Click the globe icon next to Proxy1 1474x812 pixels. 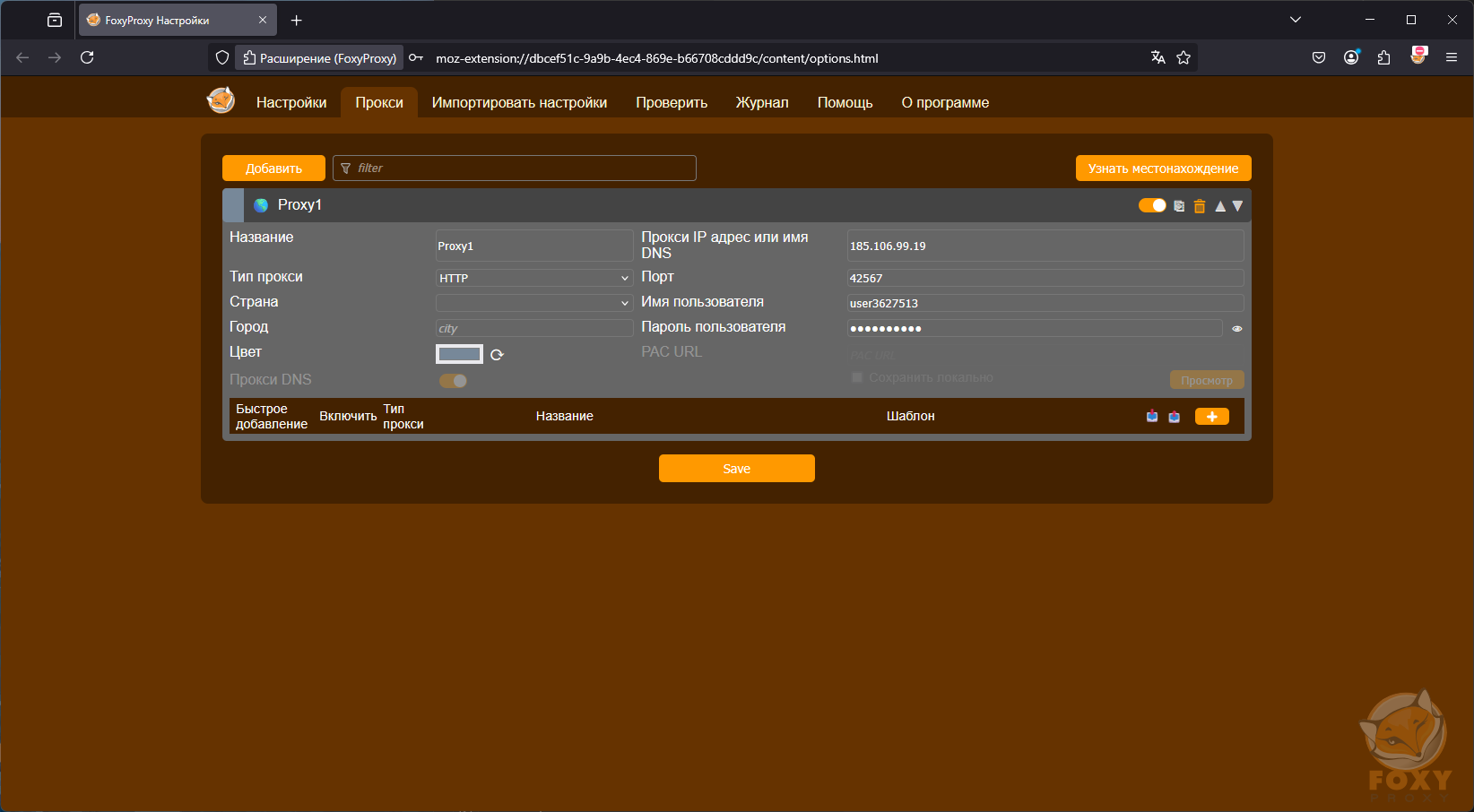pos(261,205)
